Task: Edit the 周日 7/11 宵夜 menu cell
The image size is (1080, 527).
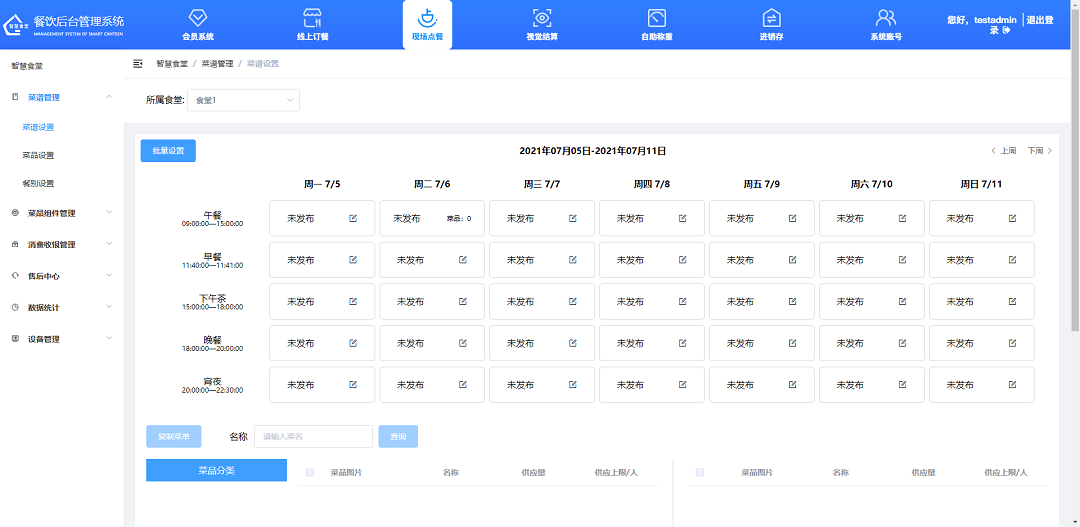Action: click(x=1012, y=384)
